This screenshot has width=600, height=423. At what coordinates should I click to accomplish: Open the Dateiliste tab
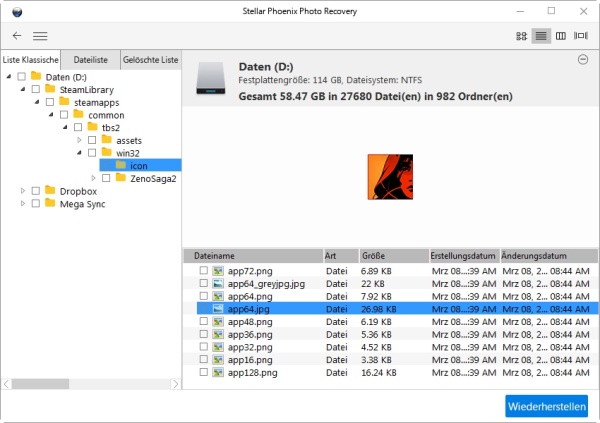91,60
